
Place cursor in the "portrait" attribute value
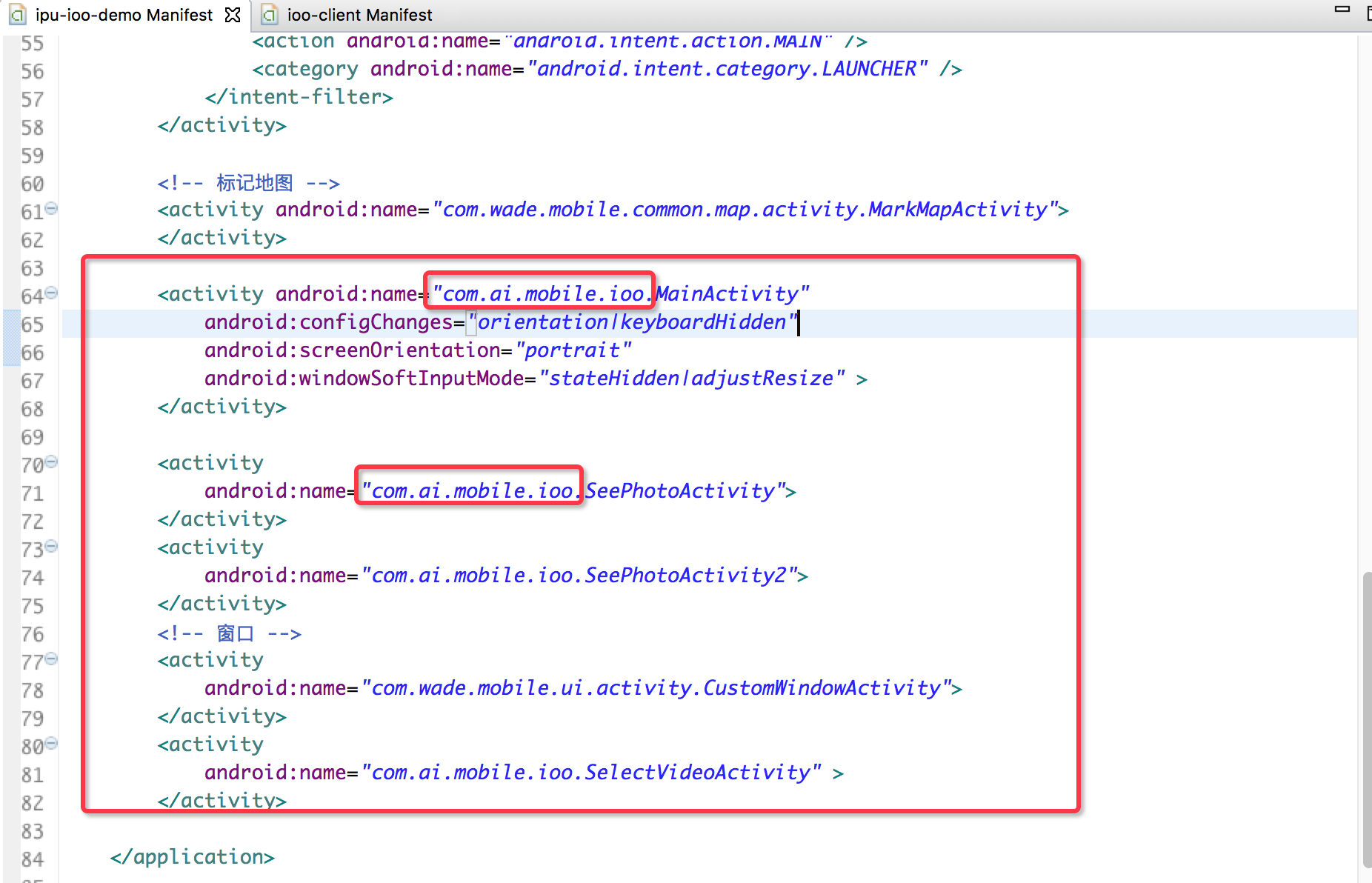[573, 350]
